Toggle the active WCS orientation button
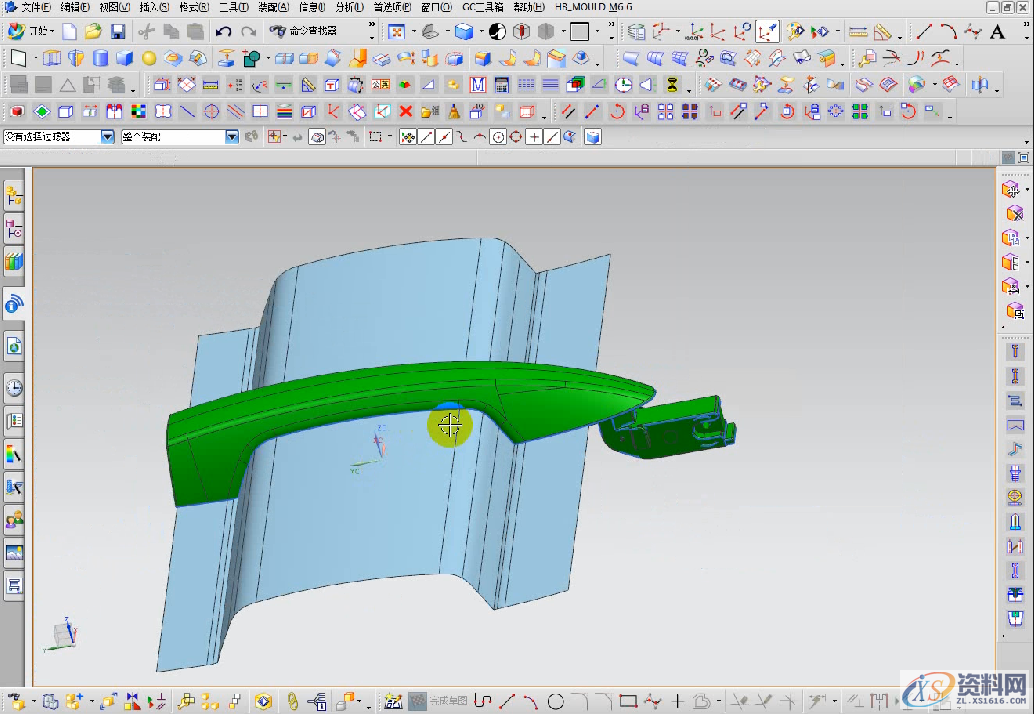The width and height of the screenshot is (1034, 714). (x=768, y=32)
